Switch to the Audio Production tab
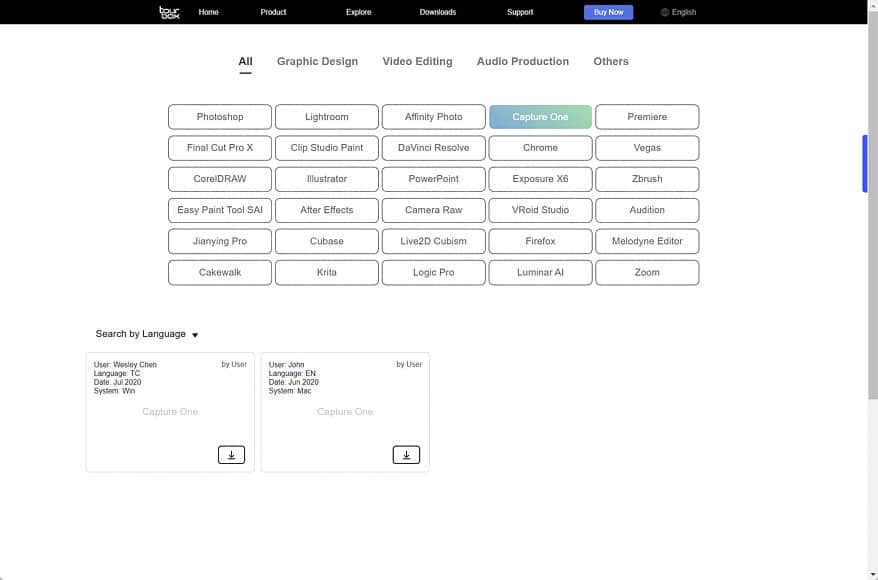This screenshot has width=878, height=580. click(523, 62)
